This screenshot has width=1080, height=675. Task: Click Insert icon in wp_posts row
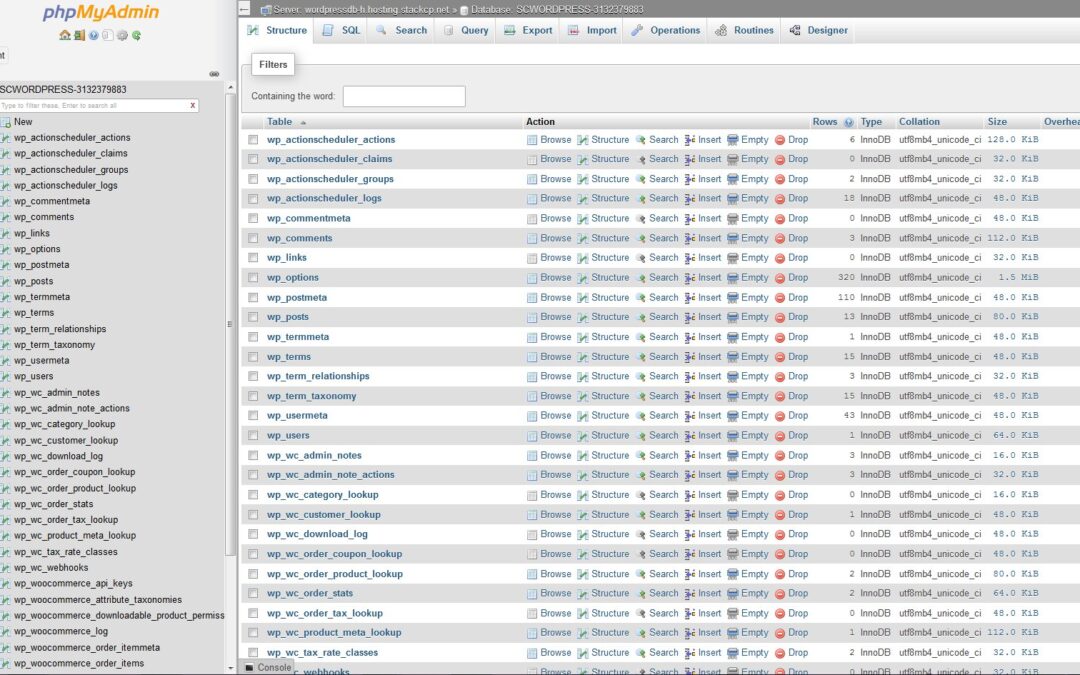[689, 317]
